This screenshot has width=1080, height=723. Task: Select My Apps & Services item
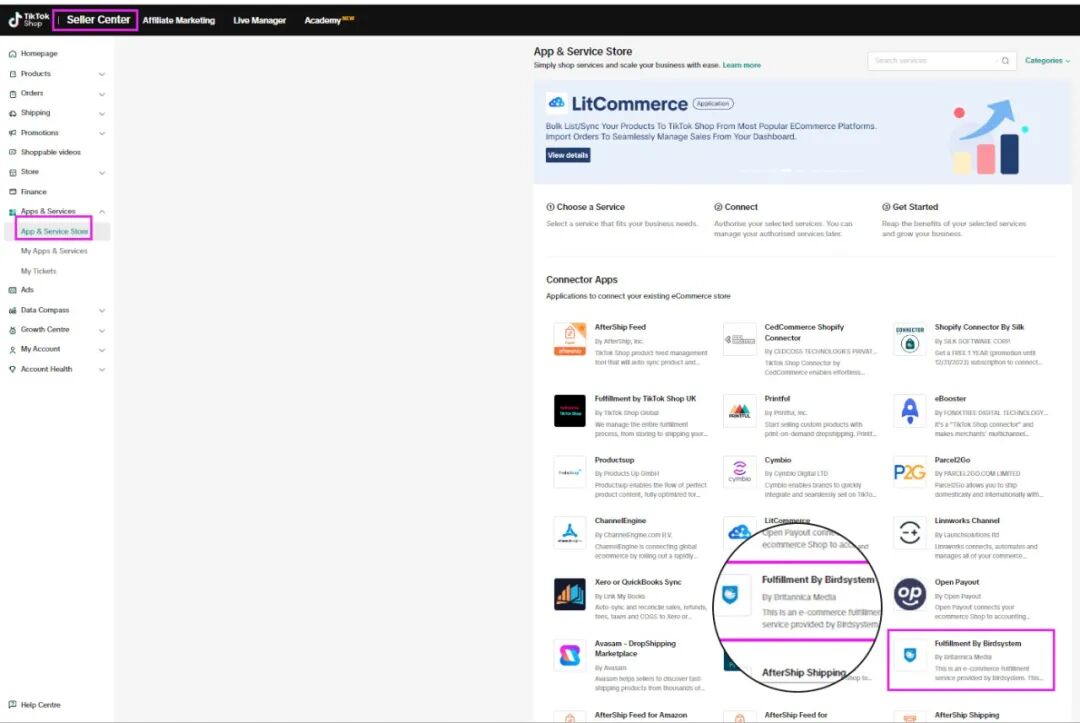pyautogui.click(x=54, y=251)
